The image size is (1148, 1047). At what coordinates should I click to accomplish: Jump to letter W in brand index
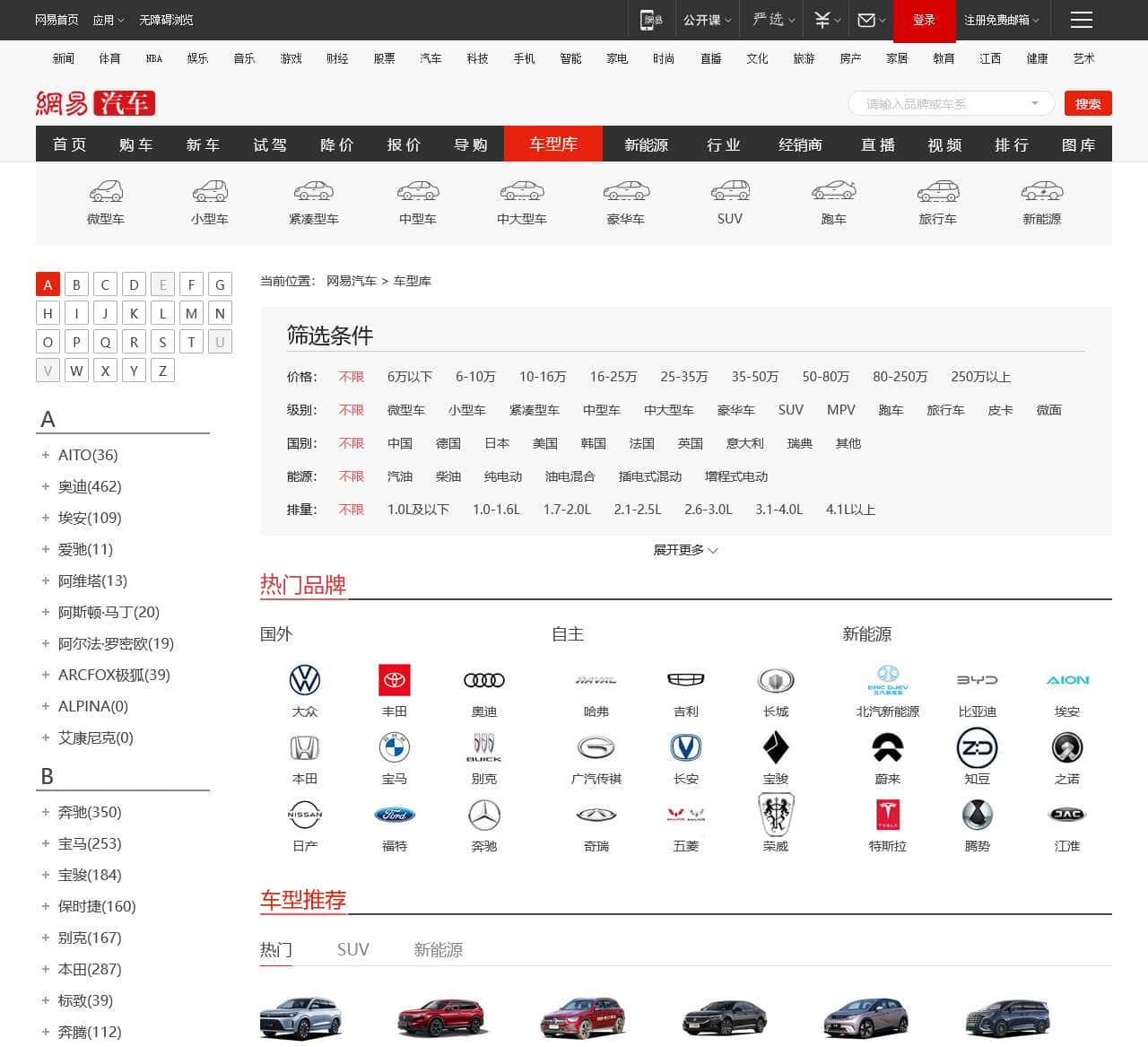click(76, 371)
